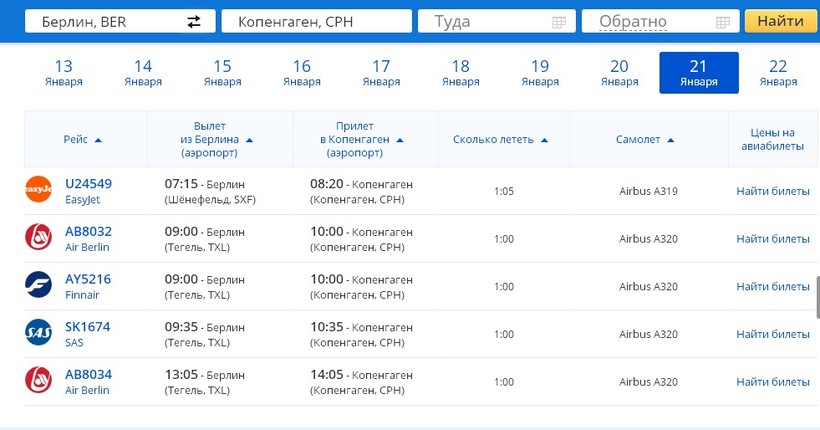820x430 pixels.
Task: Select the 13 Января date tab
Action: (63, 73)
